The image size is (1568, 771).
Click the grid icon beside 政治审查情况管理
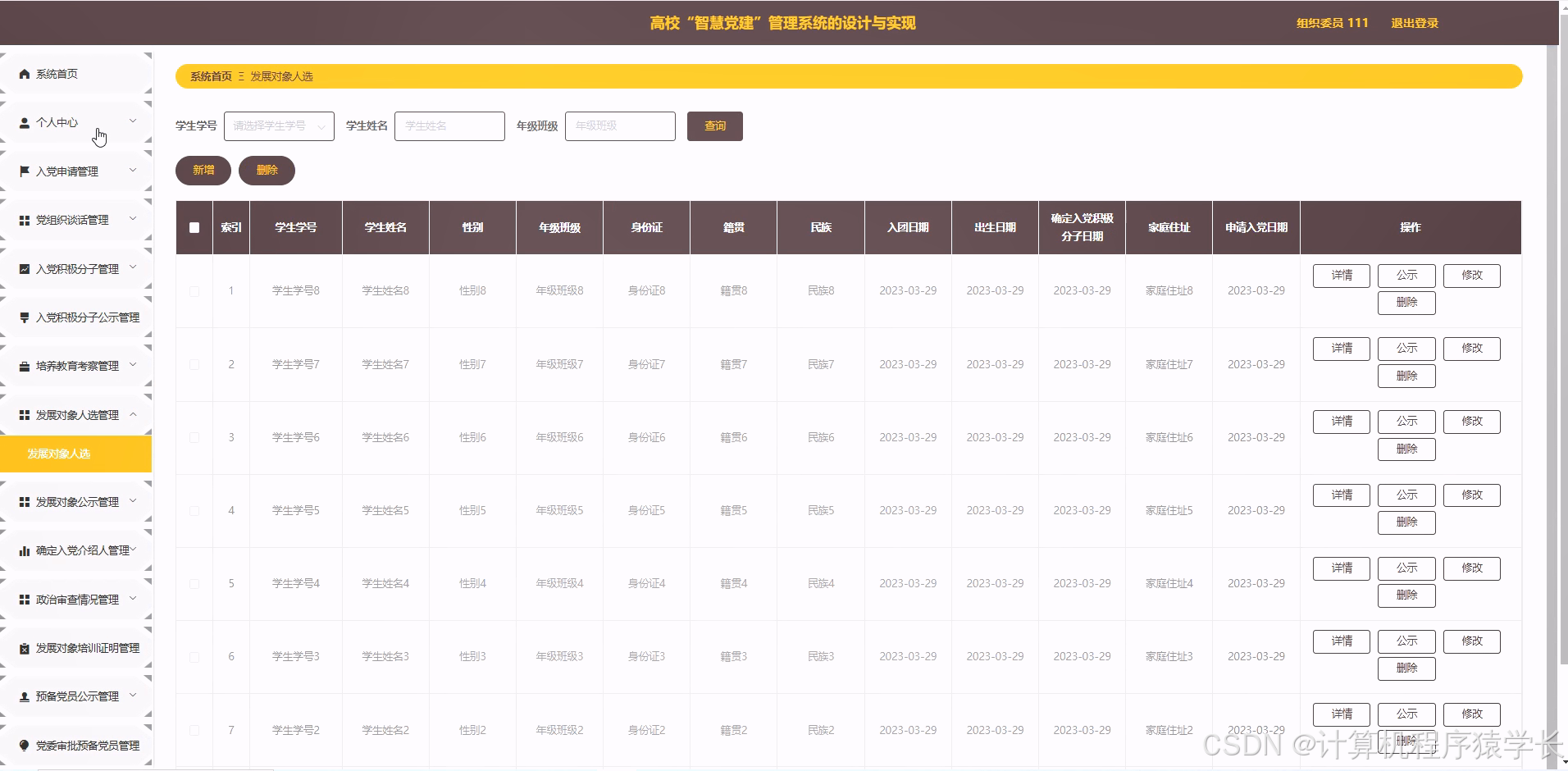25,600
